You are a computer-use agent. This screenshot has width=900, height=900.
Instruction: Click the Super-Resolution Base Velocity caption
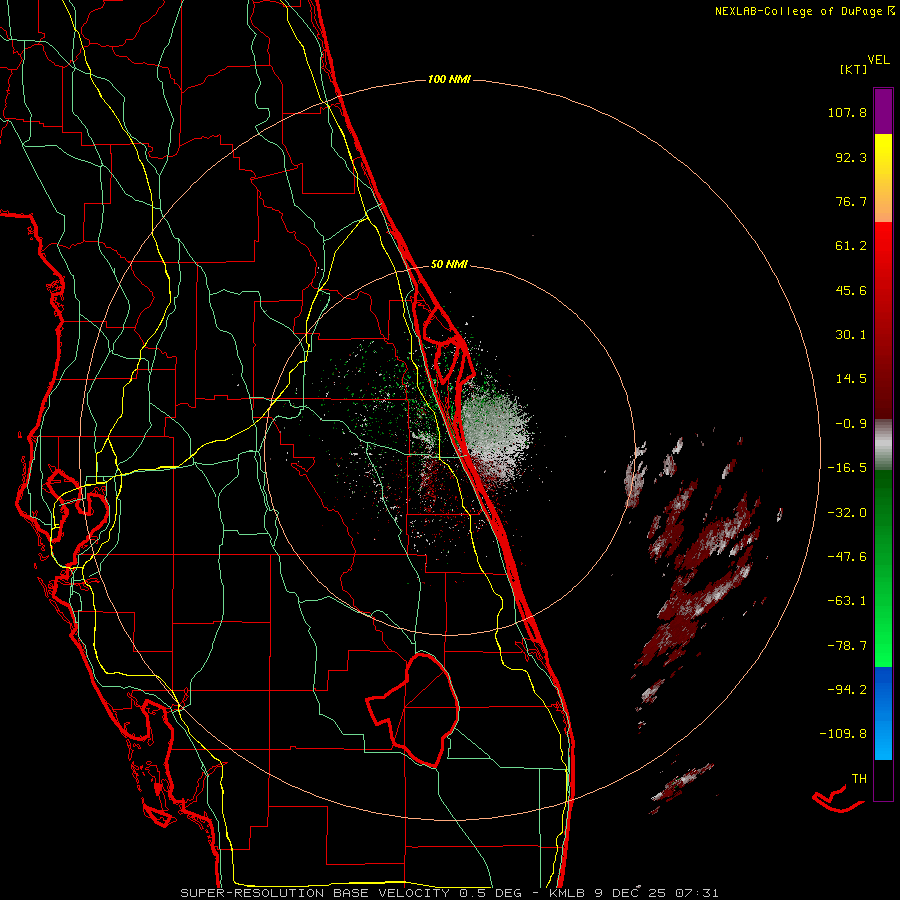(449, 893)
